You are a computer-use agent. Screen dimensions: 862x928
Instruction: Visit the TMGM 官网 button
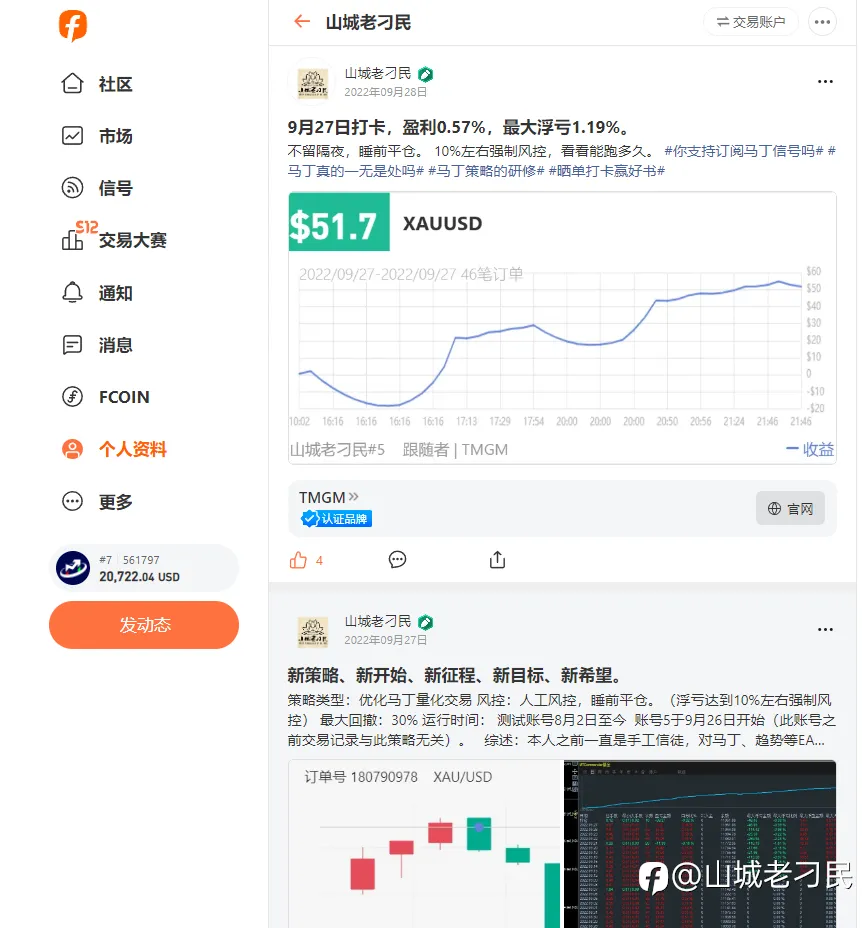(790, 508)
